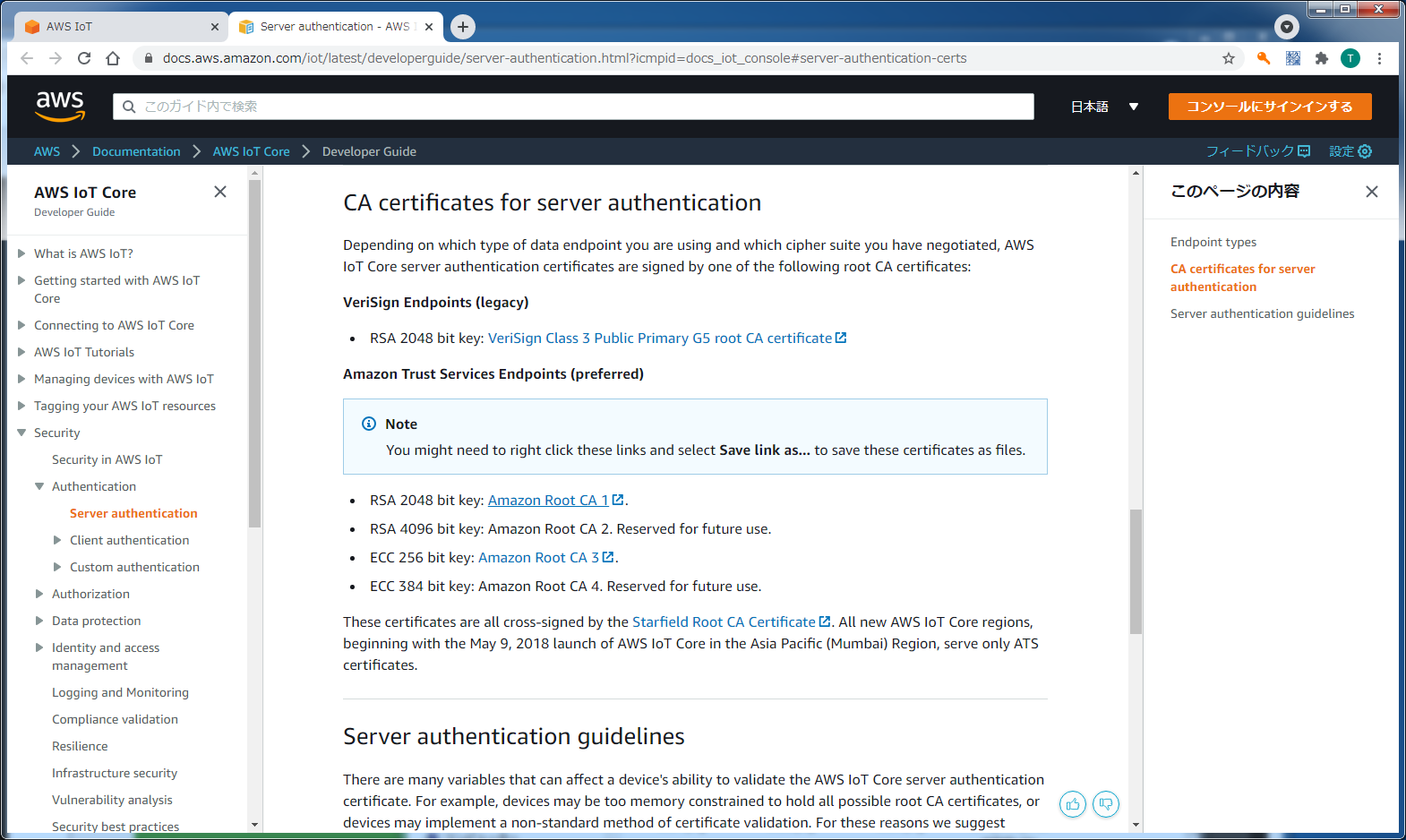1406x840 pixels.
Task: Switch to the AWS IoT browser tab
Action: coord(122,27)
